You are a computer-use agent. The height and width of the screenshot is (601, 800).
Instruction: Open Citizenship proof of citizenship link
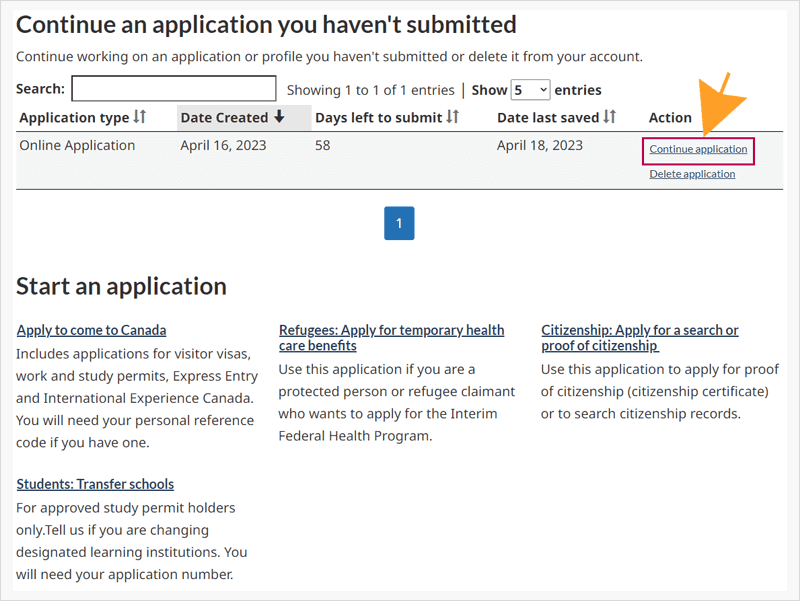(640, 338)
